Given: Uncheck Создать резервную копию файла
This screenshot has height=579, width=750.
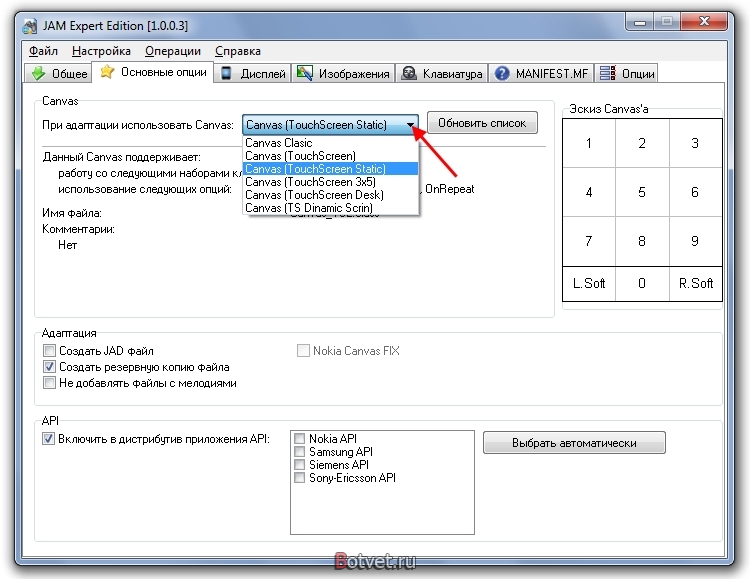Looking at the screenshot, I should coord(49,367).
